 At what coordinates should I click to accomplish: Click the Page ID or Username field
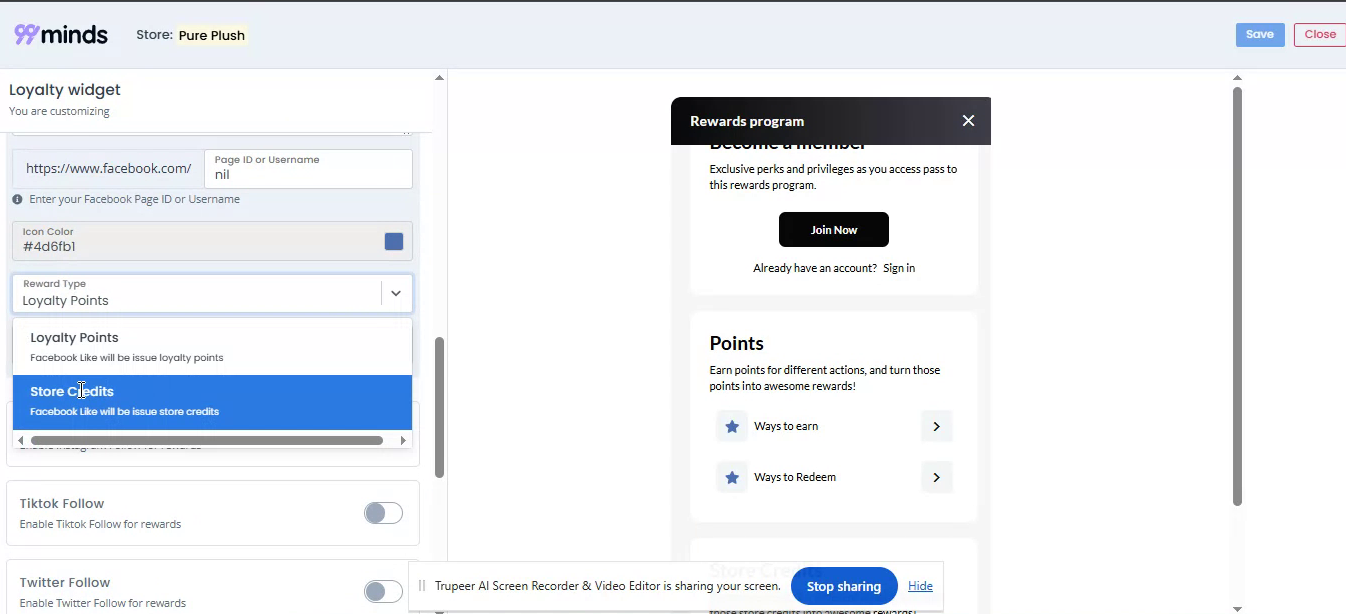[x=308, y=168]
